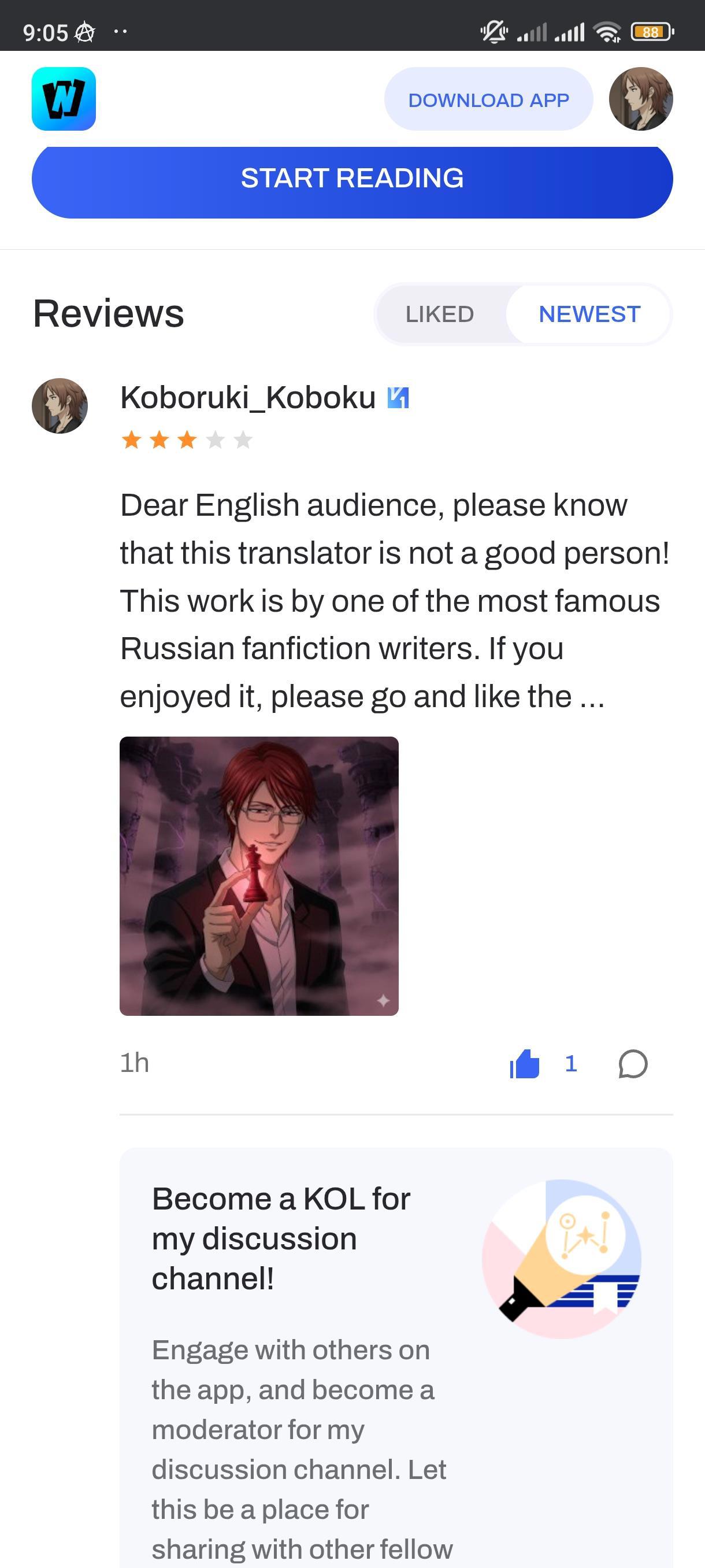Tap the three-star rating of review
The width and height of the screenshot is (705, 1568).
coord(187,439)
